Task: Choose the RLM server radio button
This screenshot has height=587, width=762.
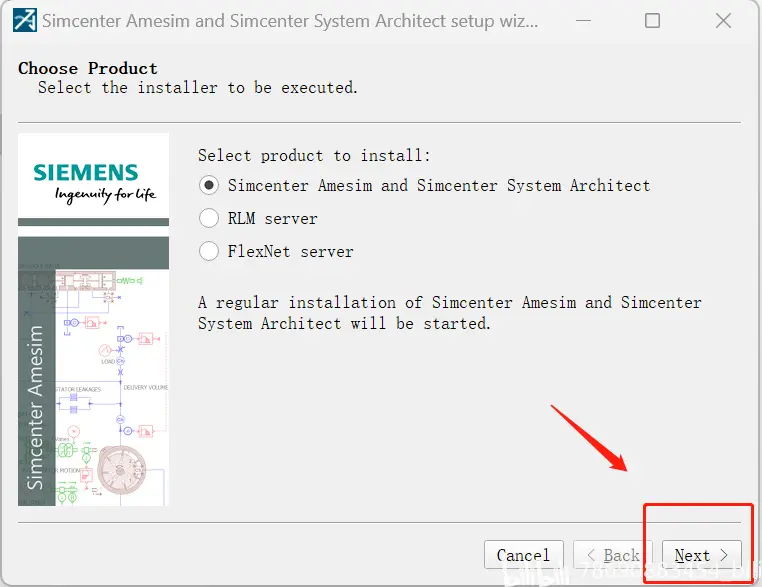Action: coord(209,218)
